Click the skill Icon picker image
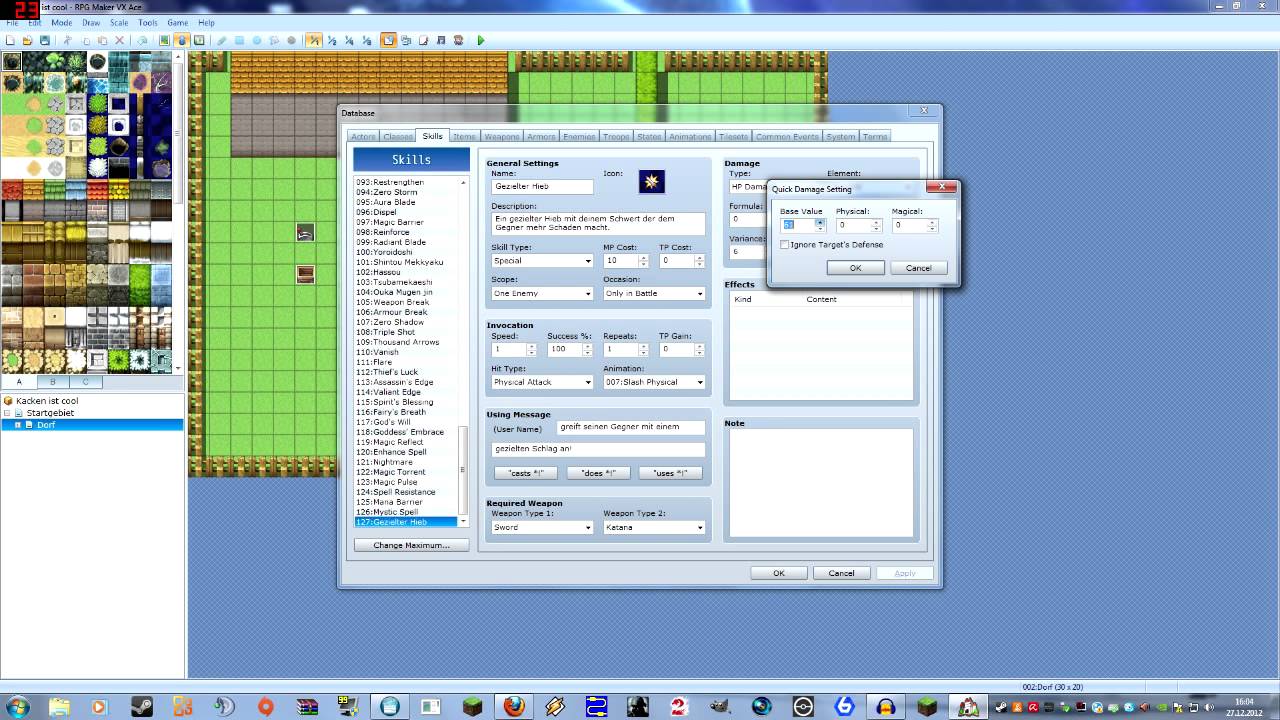The width and height of the screenshot is (1280, 720). 652,181
